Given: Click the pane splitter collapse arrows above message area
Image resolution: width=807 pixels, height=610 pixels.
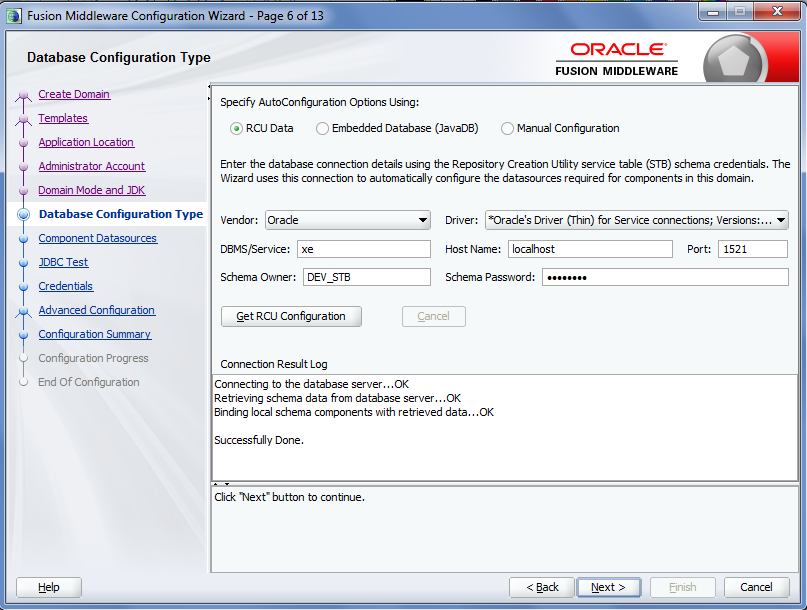Looking at the screenshot, I should 221,484.
